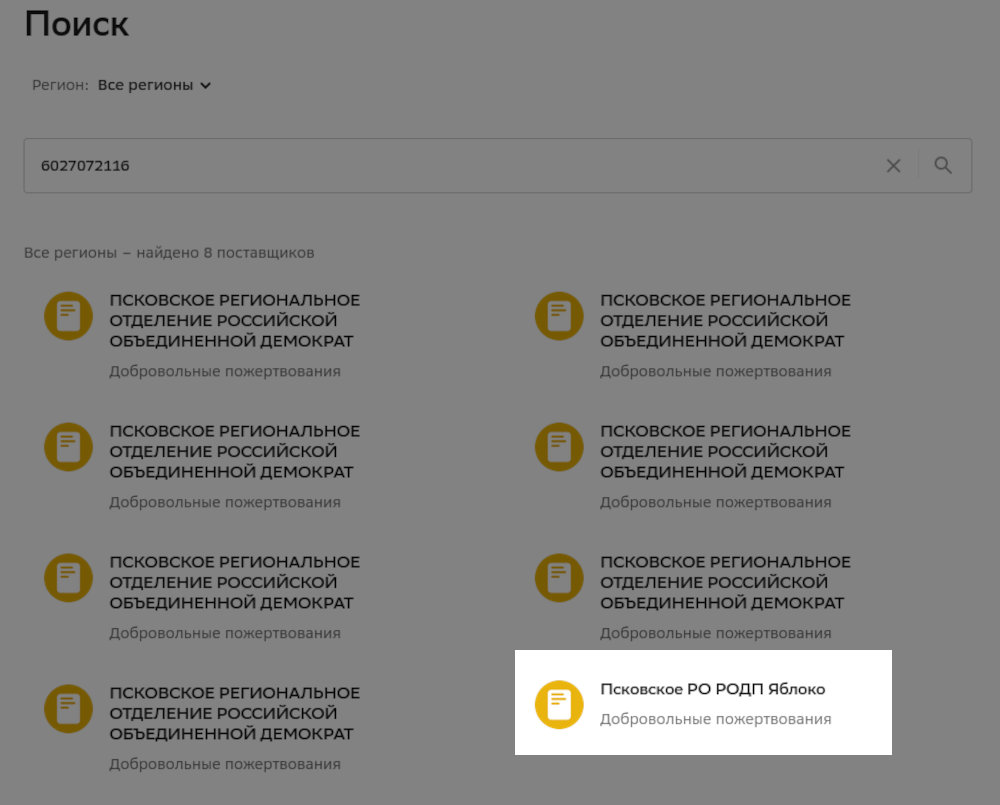
Task: Open the Псковское РО РОДП Яблоко document icon
Action: pos(559,704)
